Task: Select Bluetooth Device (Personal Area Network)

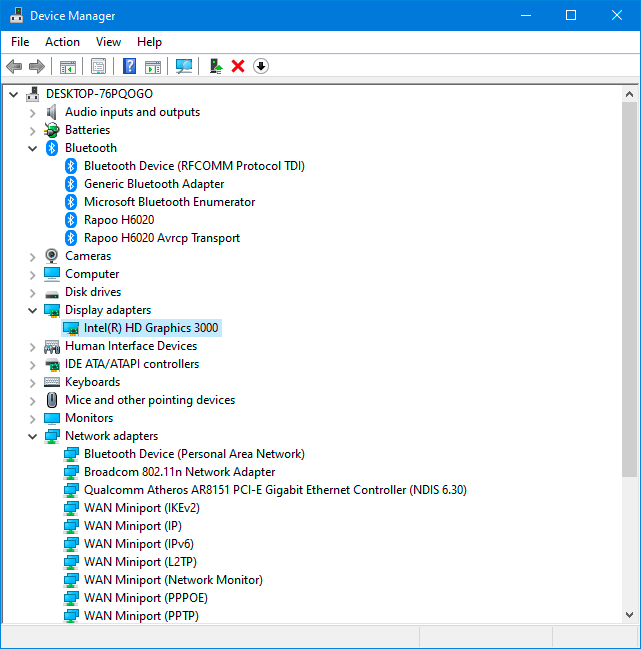Action: click(194, 454)
